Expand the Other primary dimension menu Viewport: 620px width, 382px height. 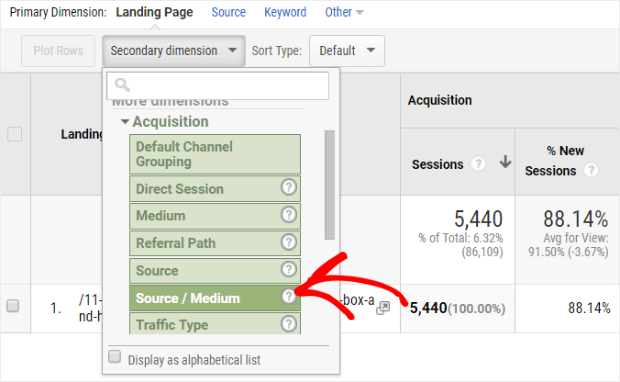point(344,12)
